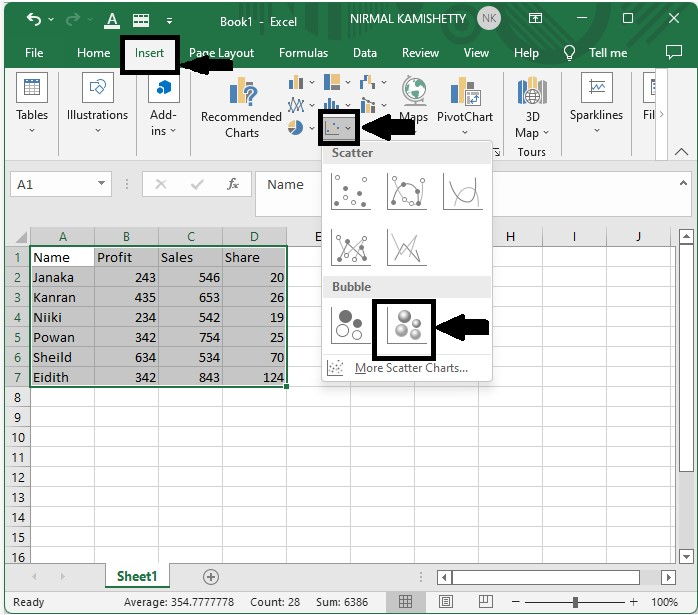Open the File tab

click(x=34, y=53)
